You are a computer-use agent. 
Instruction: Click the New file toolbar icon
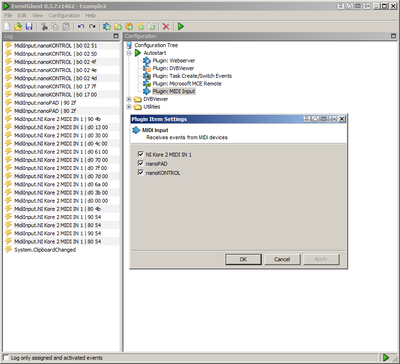7,26
